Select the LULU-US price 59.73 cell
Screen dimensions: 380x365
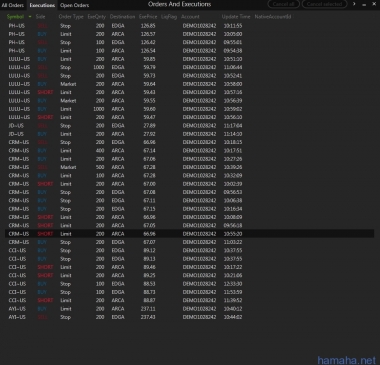(149, 76)
